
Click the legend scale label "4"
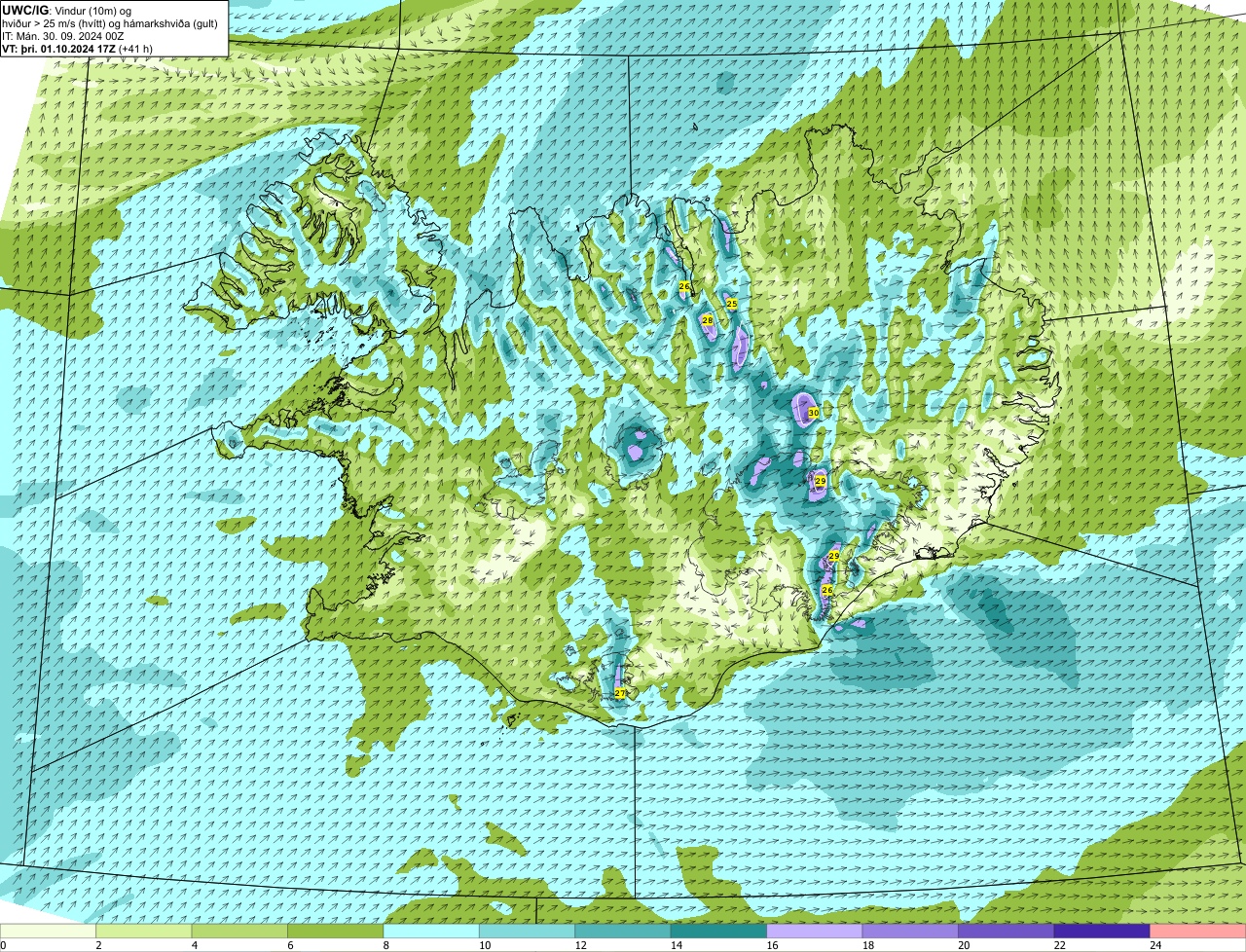[x=193, y=944]
